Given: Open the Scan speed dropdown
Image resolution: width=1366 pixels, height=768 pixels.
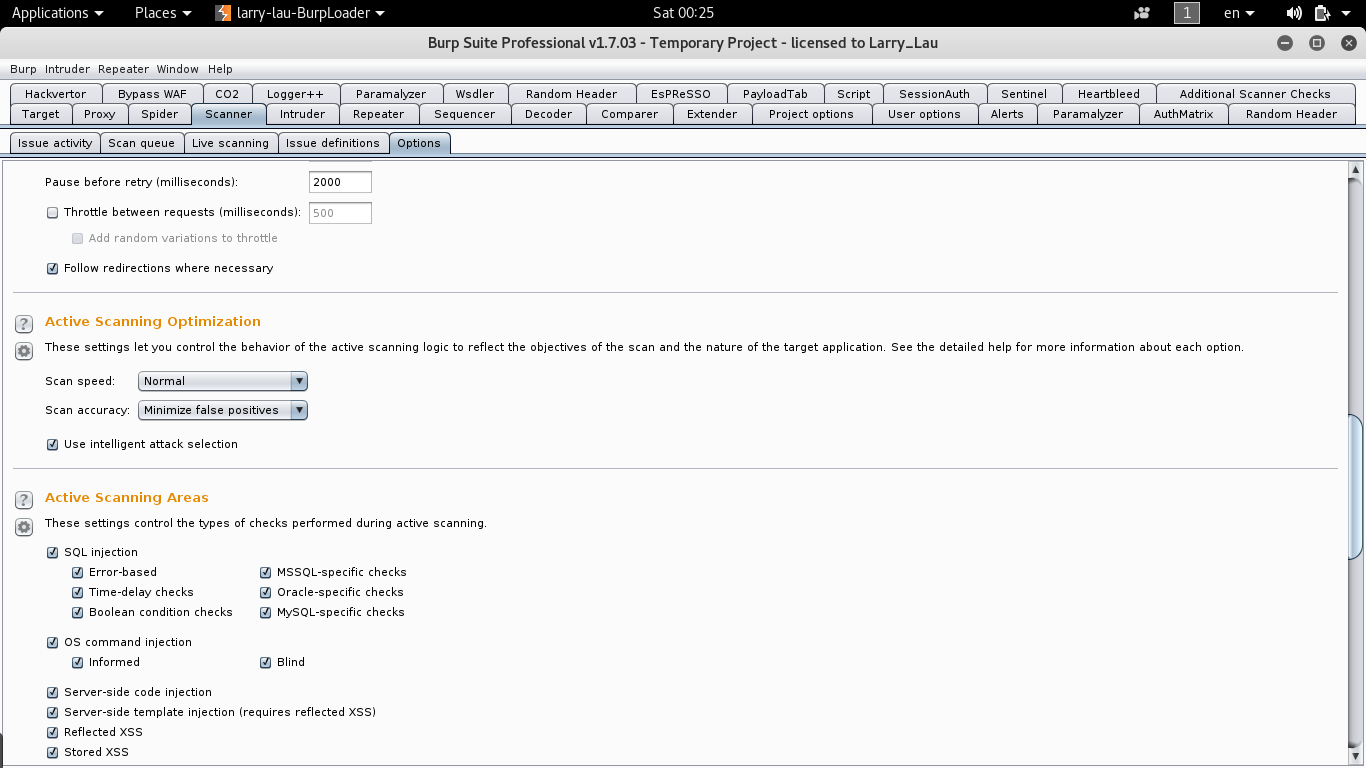Looking at the screenshot, I should coord(222,381).
